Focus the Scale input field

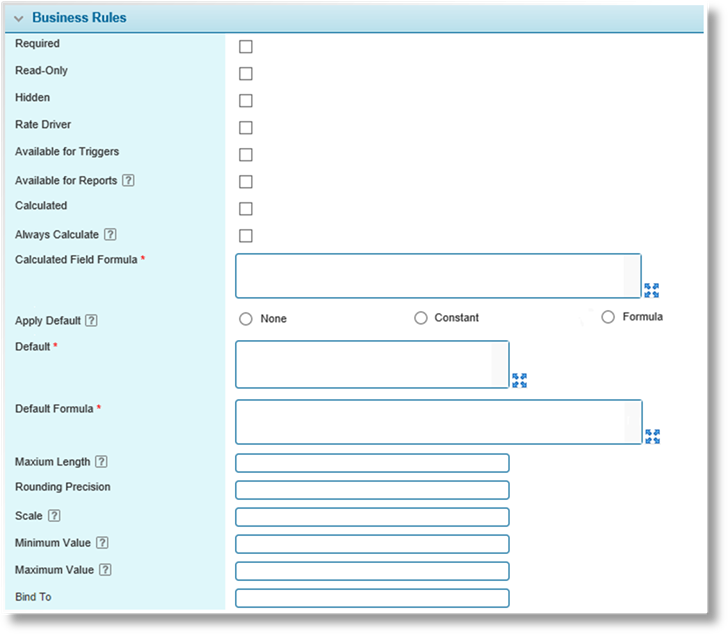[372, 517]
